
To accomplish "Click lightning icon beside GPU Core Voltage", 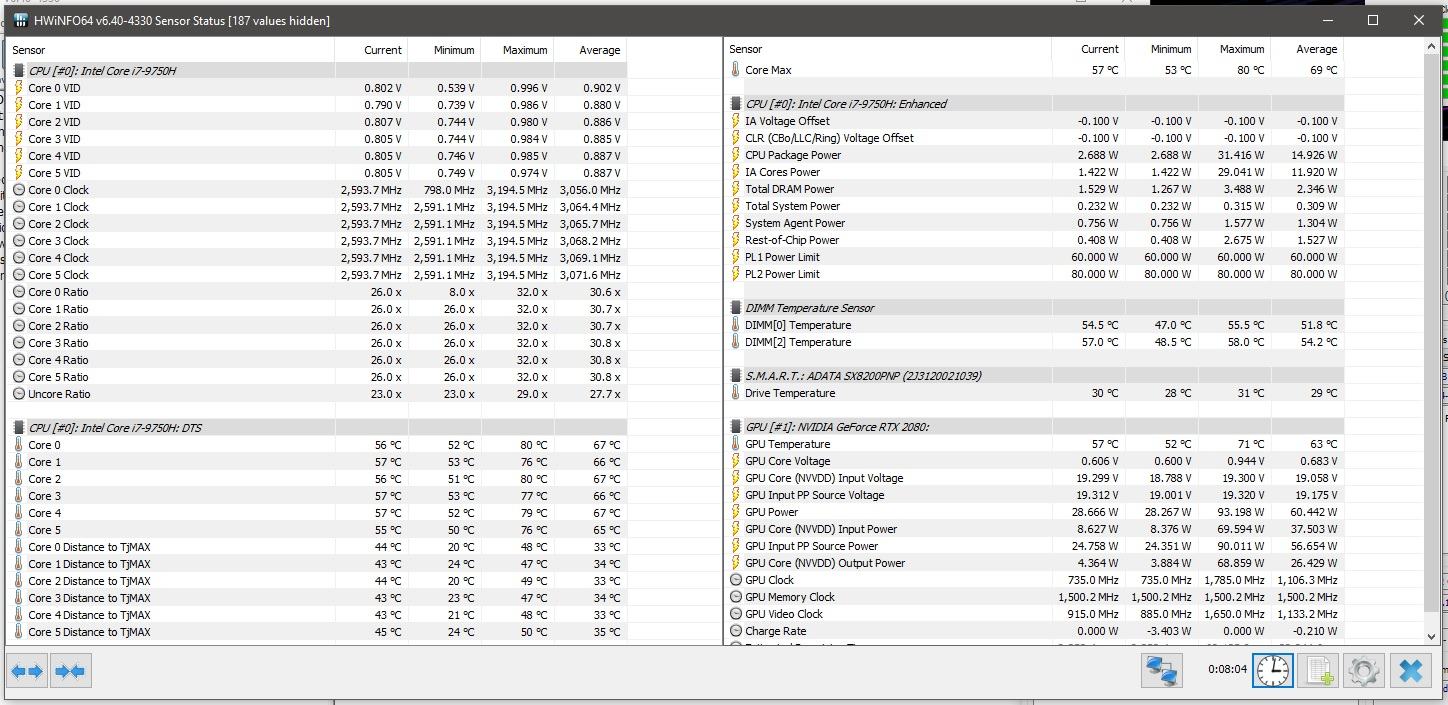I will pos(736,461).
